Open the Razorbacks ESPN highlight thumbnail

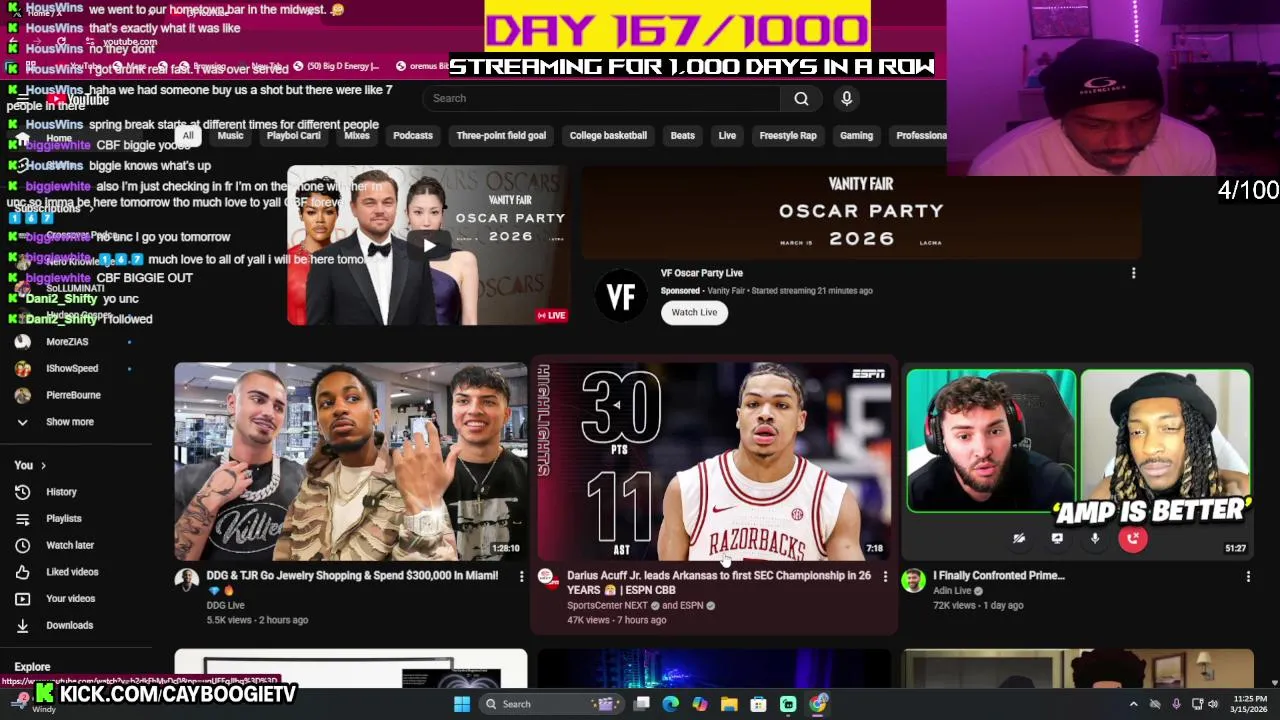pos(713,461)
